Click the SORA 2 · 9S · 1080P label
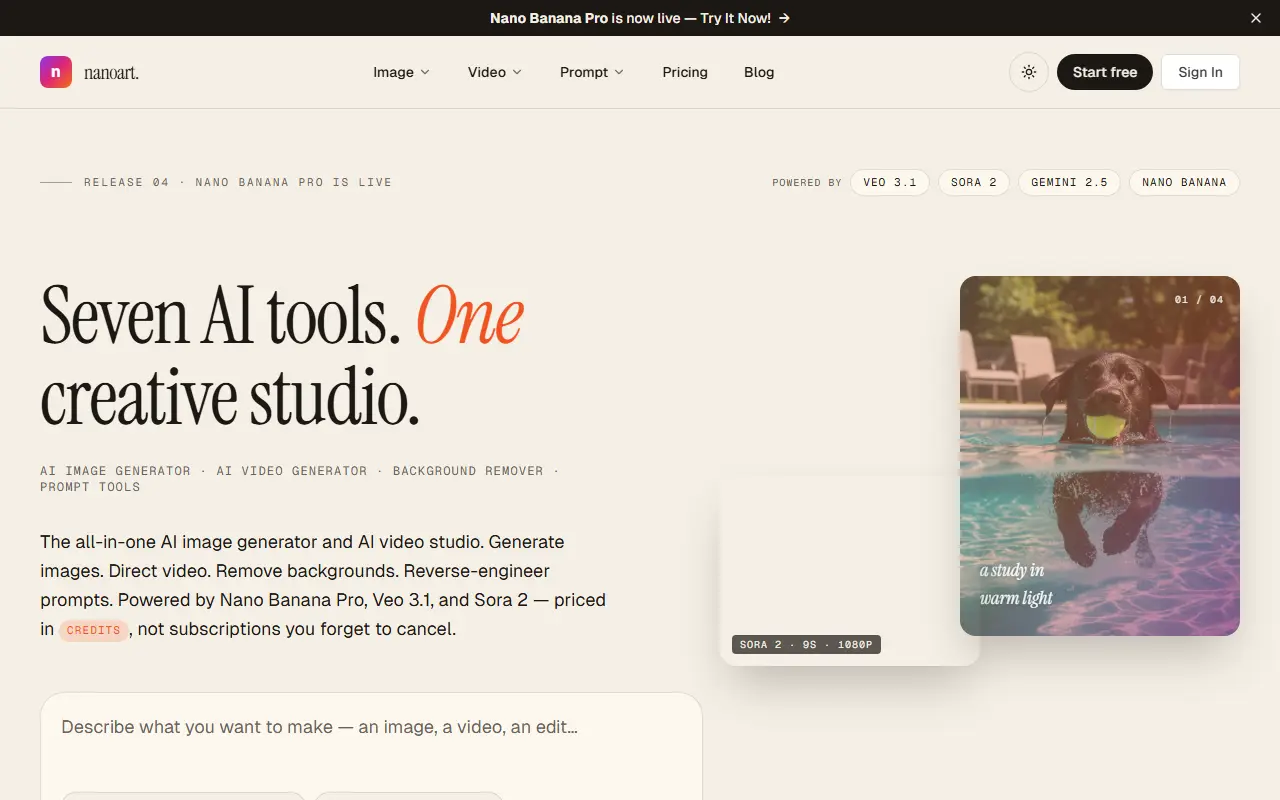The image size is (1280, 800). coord(806,645)
